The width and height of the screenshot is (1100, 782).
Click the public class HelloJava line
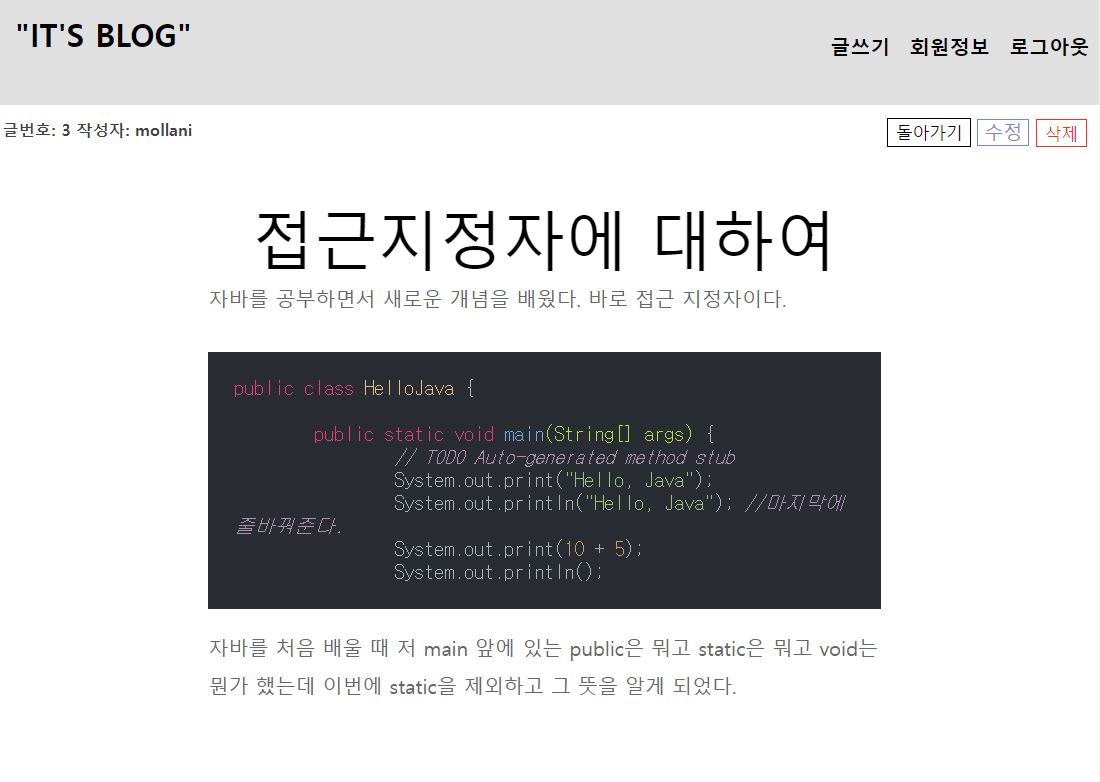pos(350,388)
